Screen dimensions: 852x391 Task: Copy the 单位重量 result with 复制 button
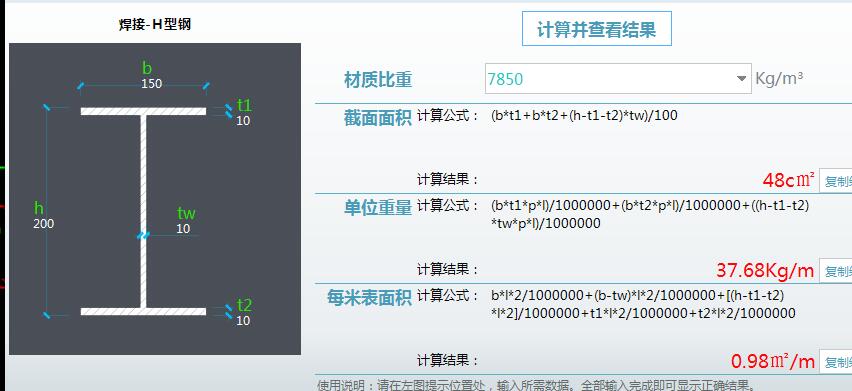pyautogui.click(x=836, y=270)
